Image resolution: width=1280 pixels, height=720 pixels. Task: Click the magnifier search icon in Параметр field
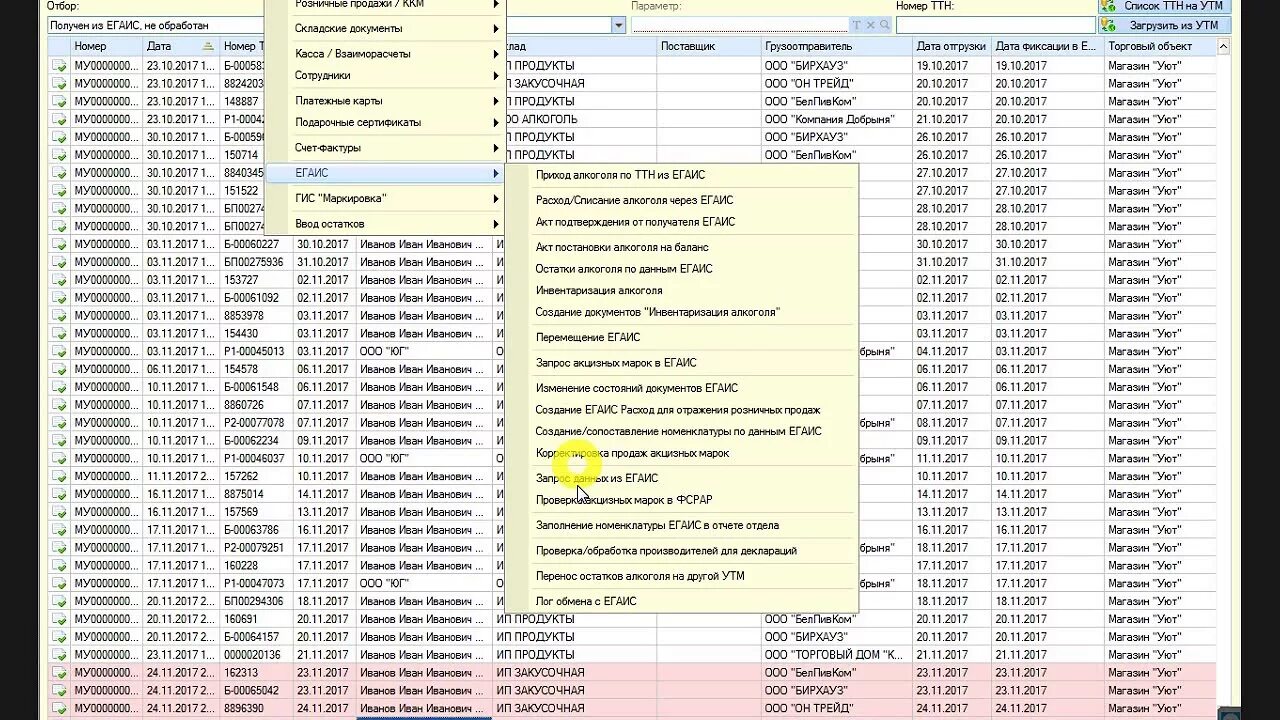click(883, 25)
